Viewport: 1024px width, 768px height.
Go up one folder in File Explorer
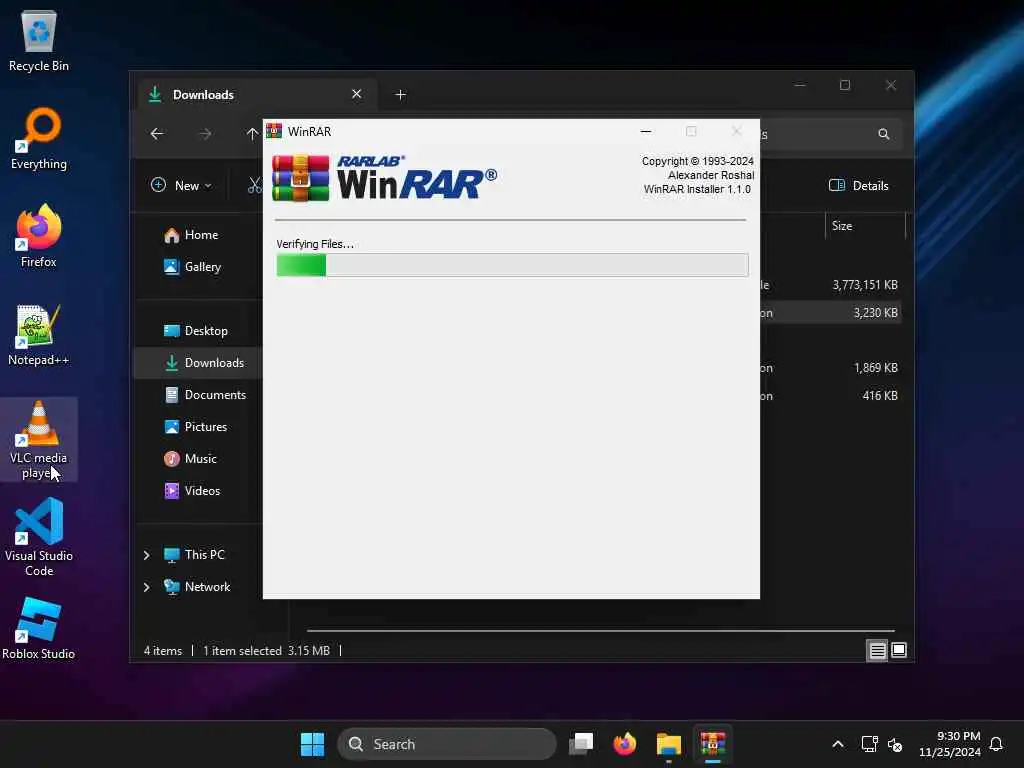[252, 134]
